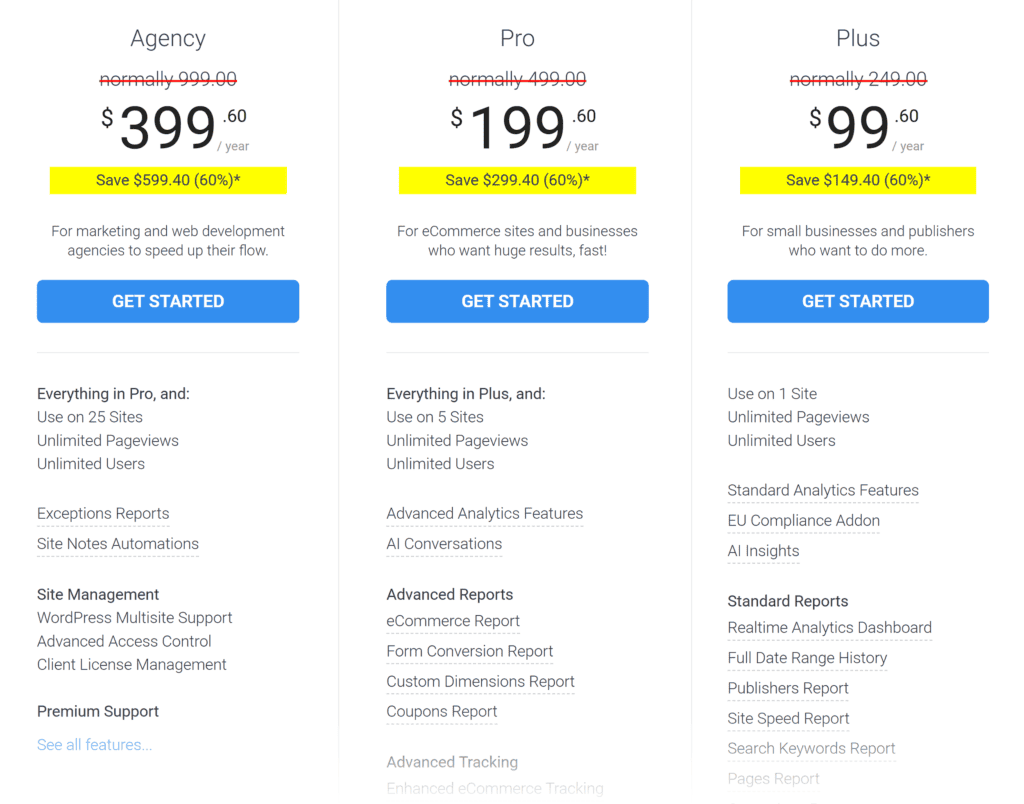Click the AI Insights link
This screenshot has width=1024, height=804.
coord(763,551)
